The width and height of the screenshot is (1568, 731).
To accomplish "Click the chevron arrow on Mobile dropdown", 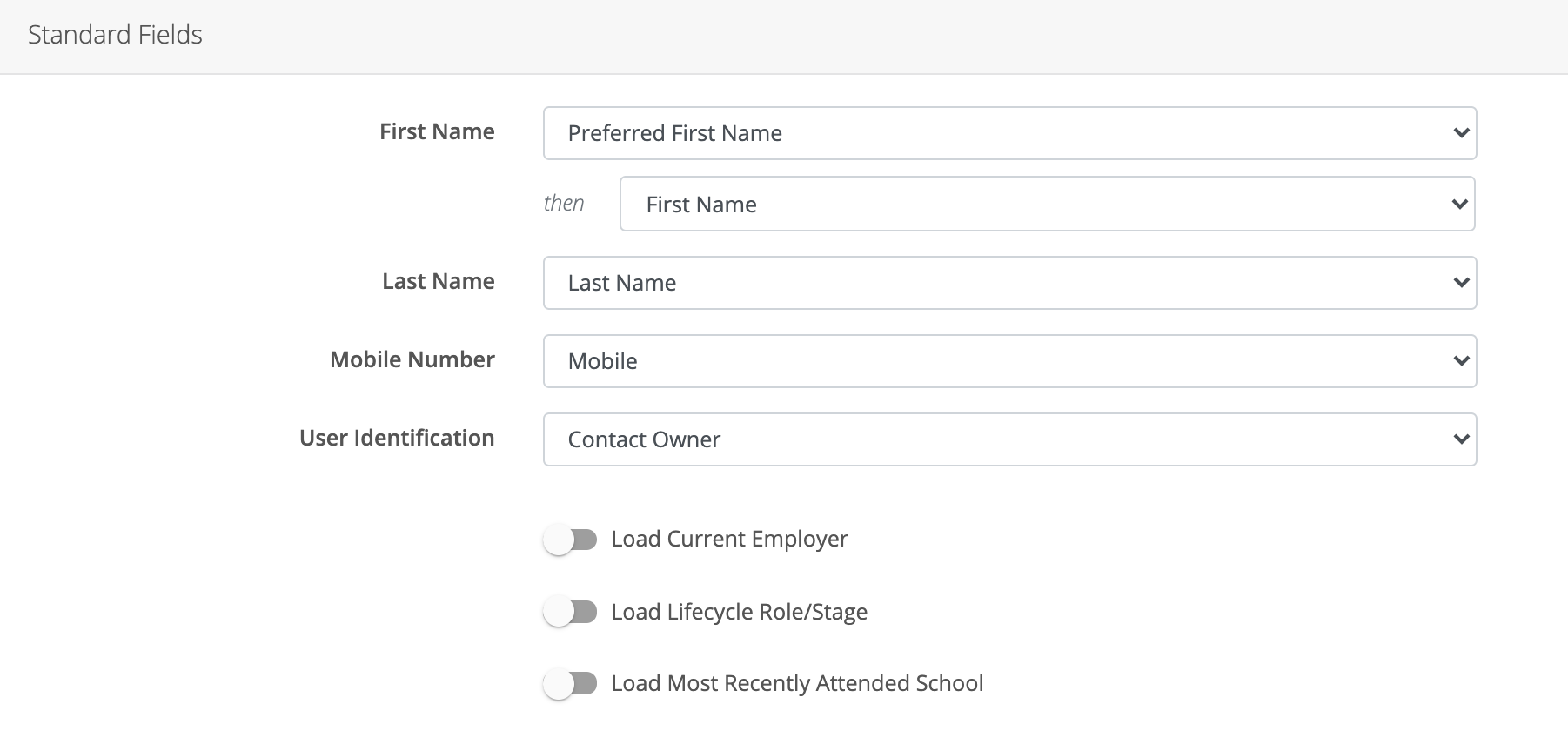I will (x=1461, y=361).
